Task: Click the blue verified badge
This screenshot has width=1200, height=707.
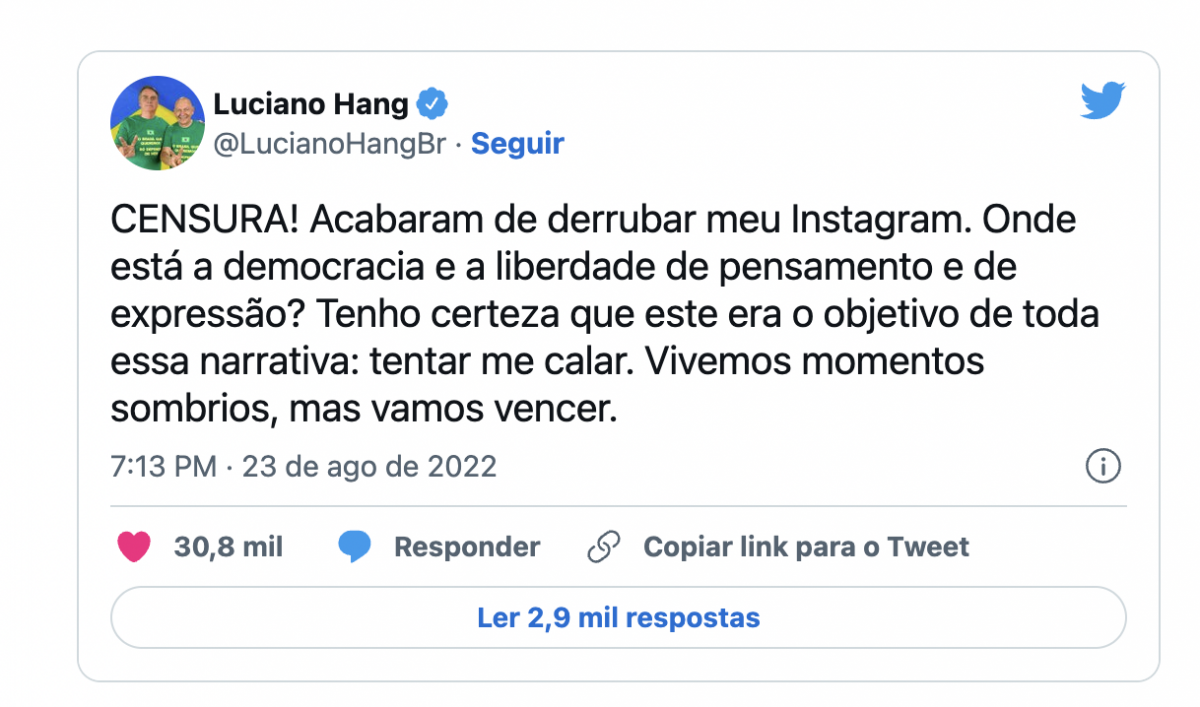Action: [x=432, y=103]
